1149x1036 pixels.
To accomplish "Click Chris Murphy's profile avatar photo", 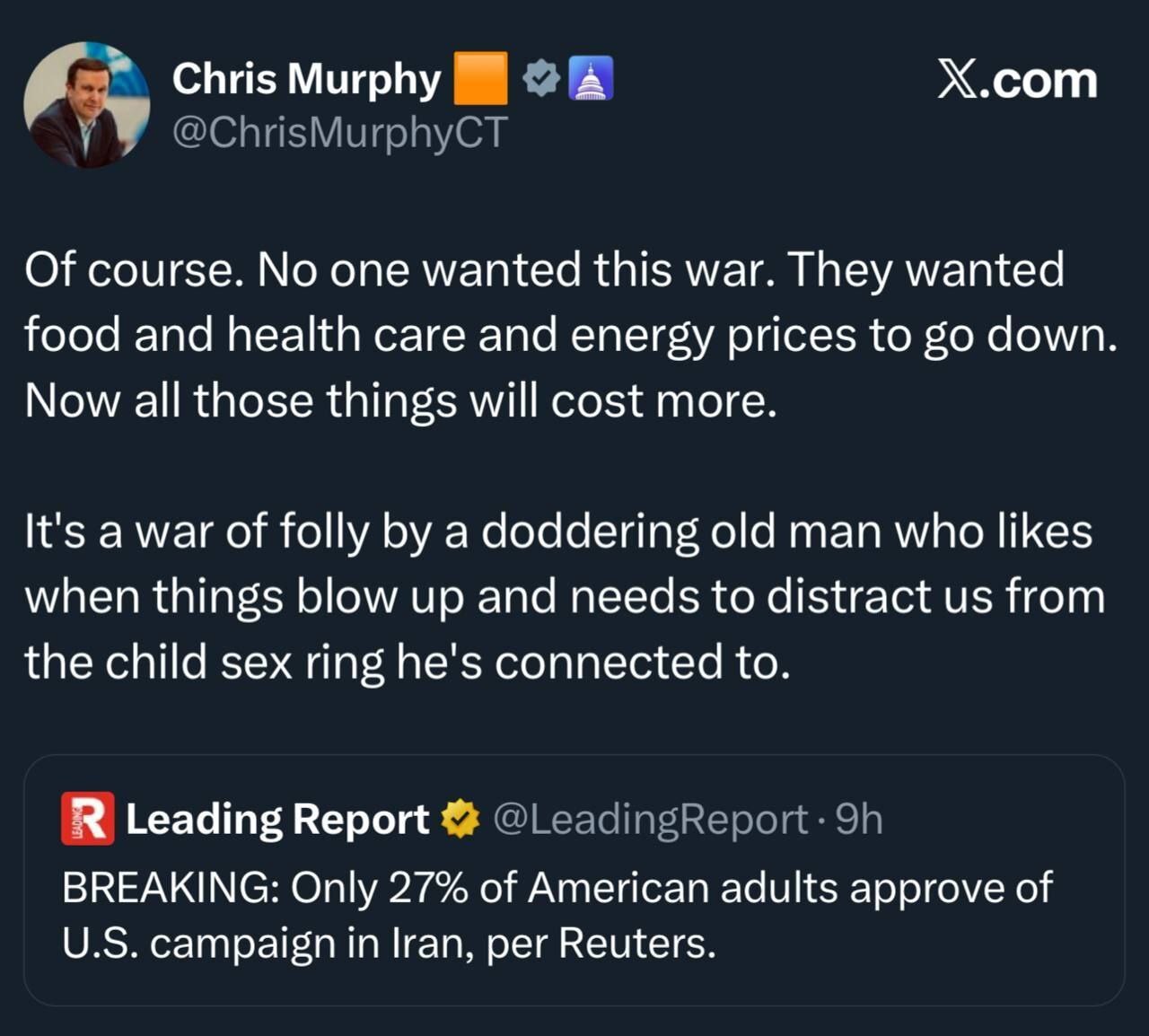I will pyautogui.click(x=87, y=105).
